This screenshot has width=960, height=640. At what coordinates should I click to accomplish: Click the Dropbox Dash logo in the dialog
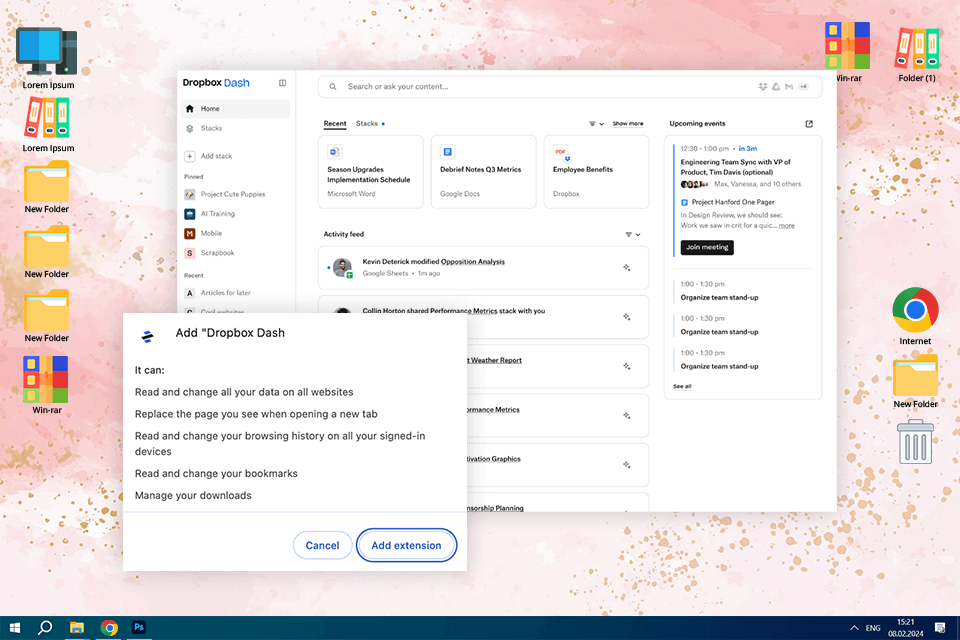(147, 336)
